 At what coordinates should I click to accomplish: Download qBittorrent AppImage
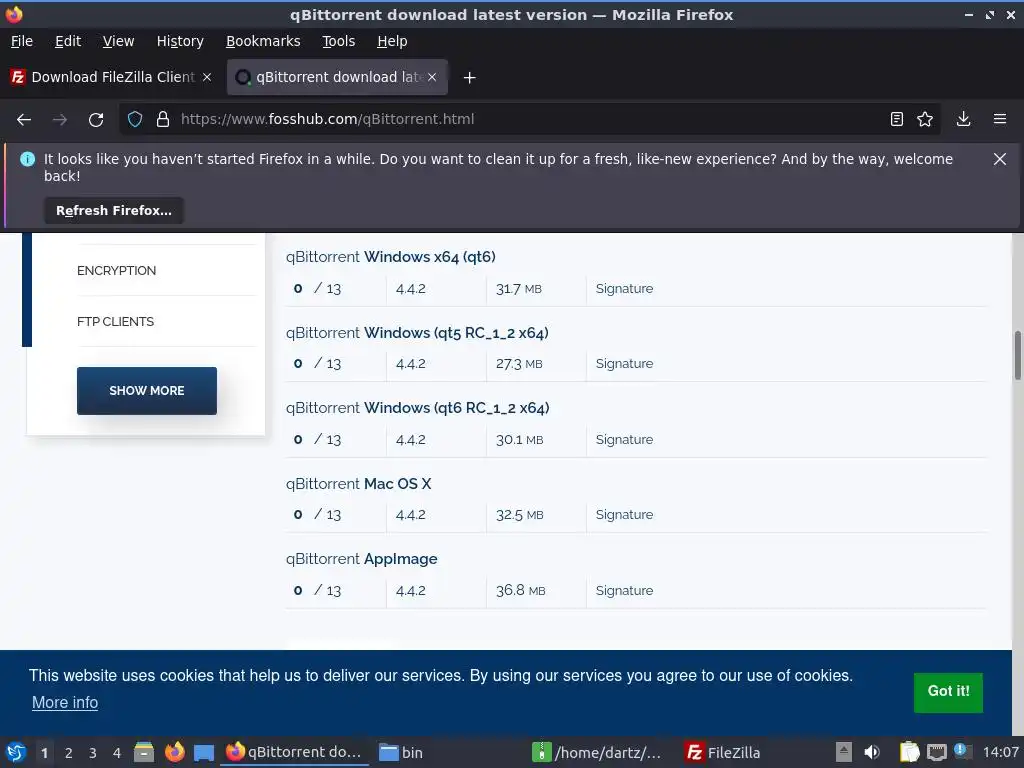click(361, 559)
